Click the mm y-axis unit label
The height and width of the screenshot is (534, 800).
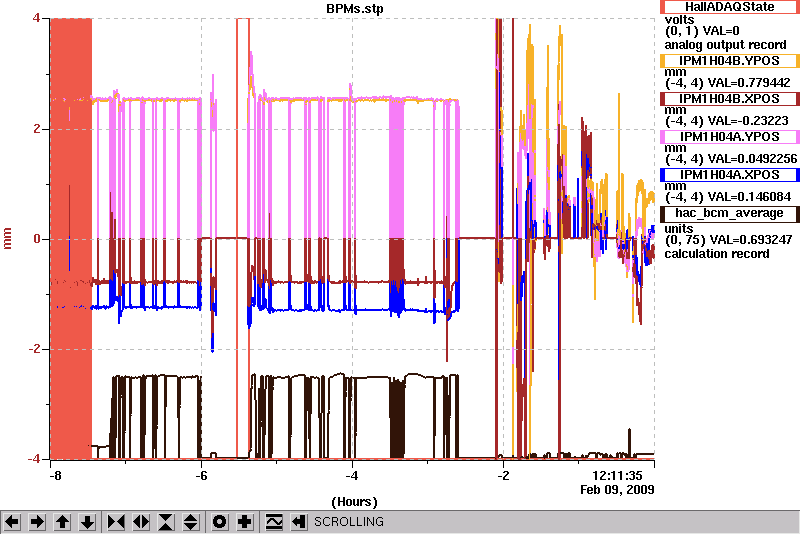7,239
